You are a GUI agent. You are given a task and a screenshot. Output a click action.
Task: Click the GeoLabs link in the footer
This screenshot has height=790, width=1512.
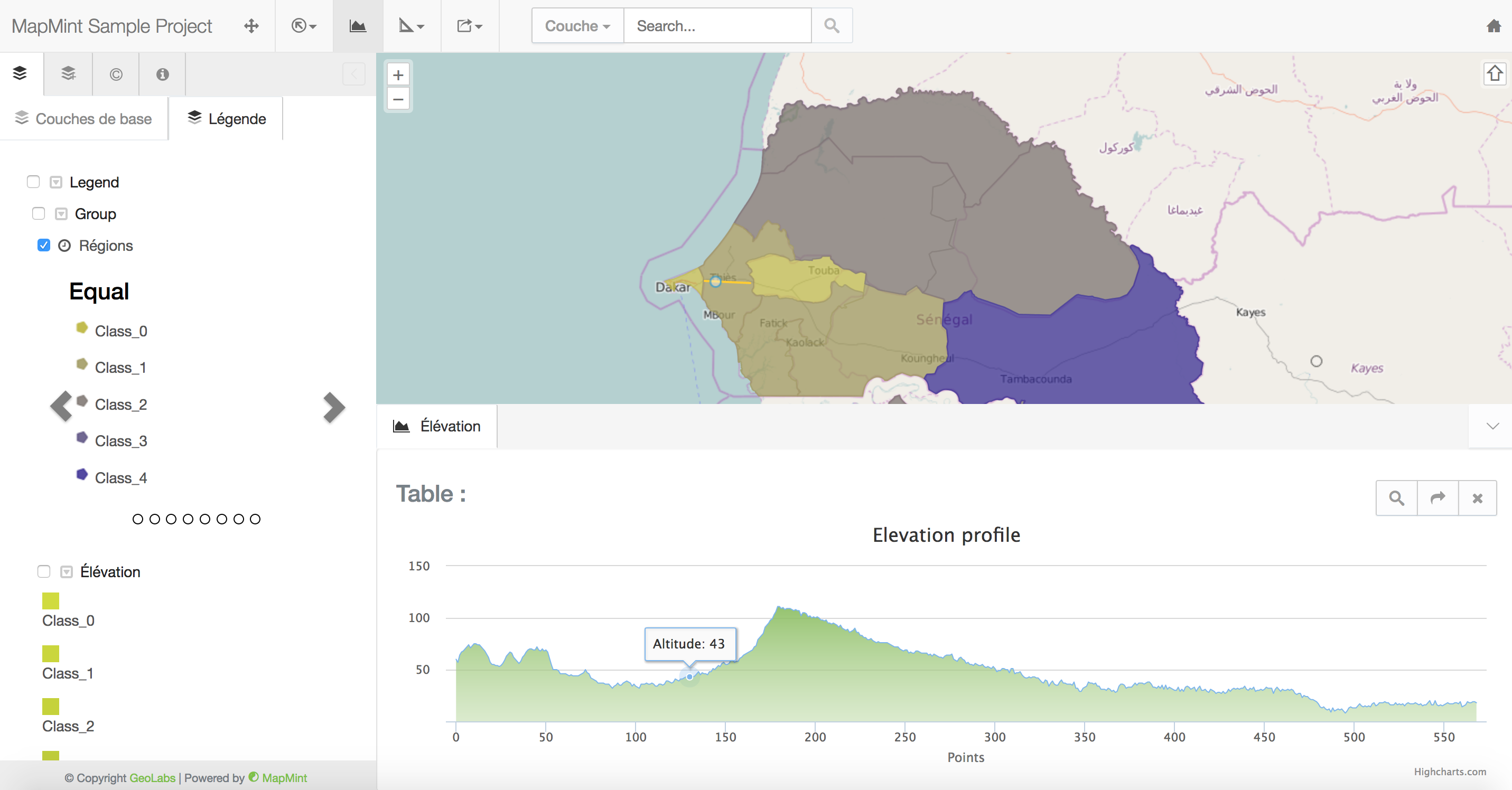[x=152, y=778]
